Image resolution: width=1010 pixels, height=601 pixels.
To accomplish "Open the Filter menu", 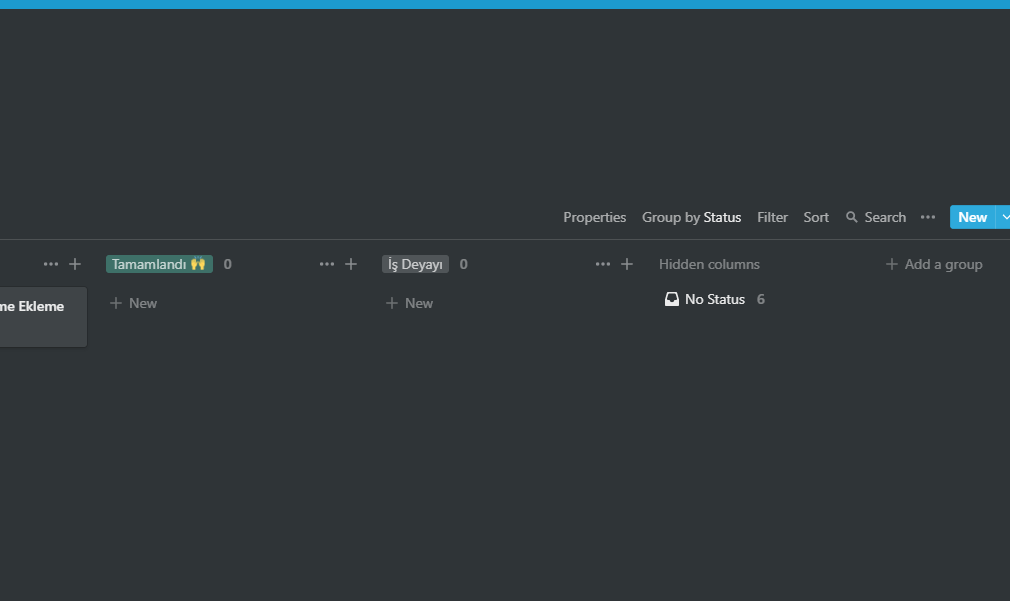I will 772,217.
